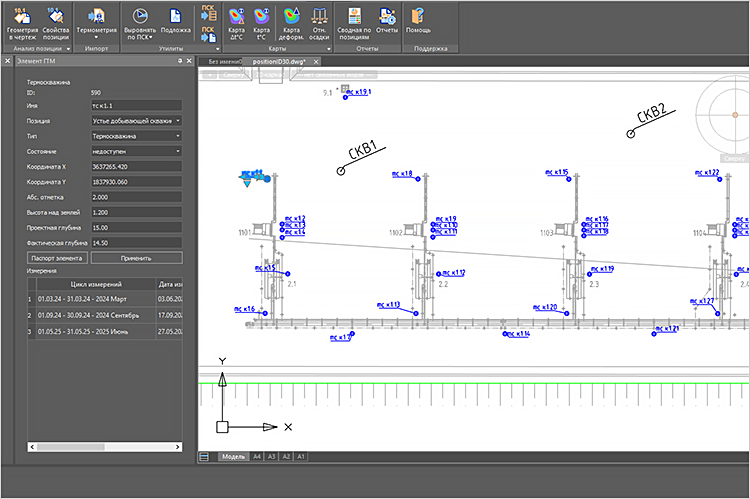Open the Позиция dropdown
The width and height of the screenshot is (750, 499).
(136, 121)
